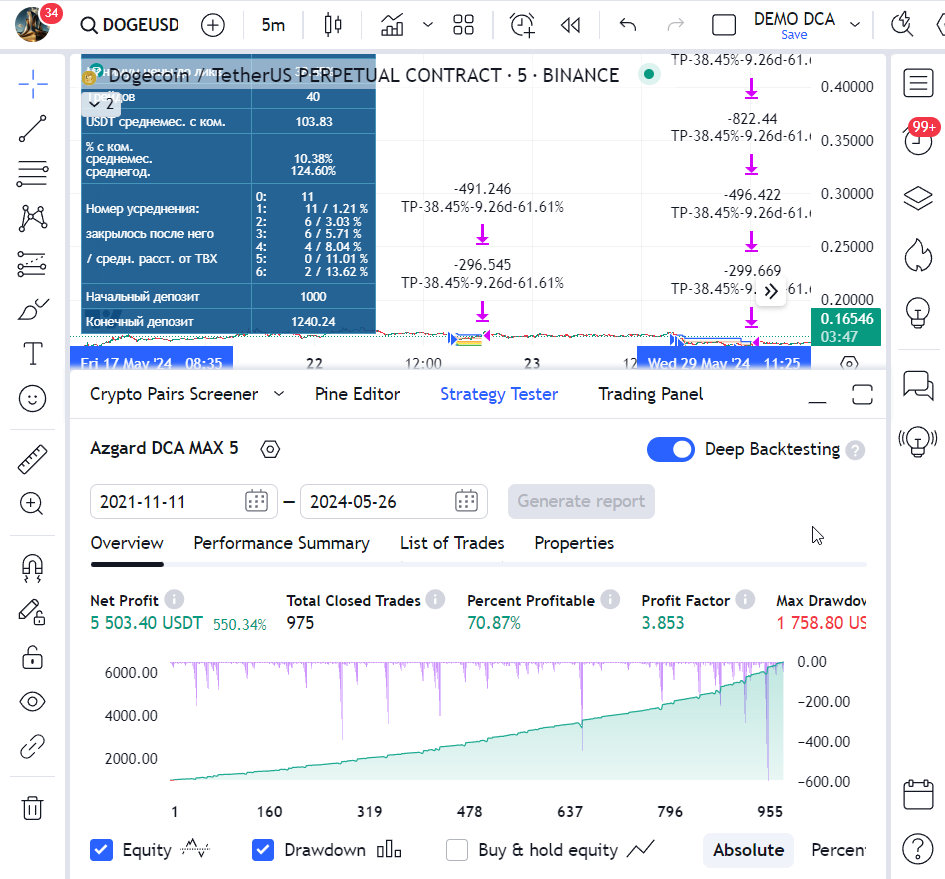Open the Fibonacci retracement tools
Screen dimensions: 945x879
point(33,174)
